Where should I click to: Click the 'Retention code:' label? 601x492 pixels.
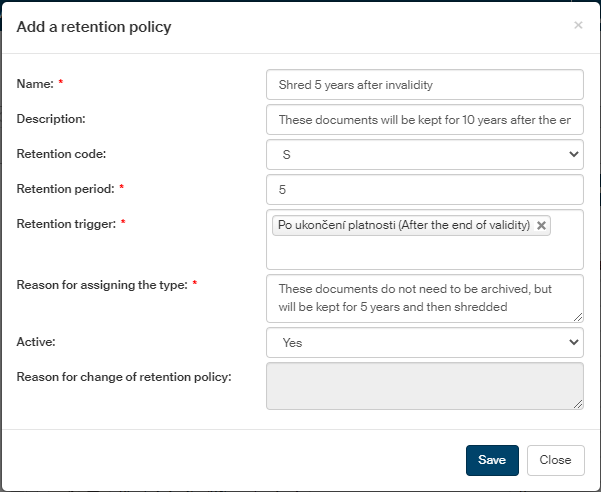click(x=61, y=153)
